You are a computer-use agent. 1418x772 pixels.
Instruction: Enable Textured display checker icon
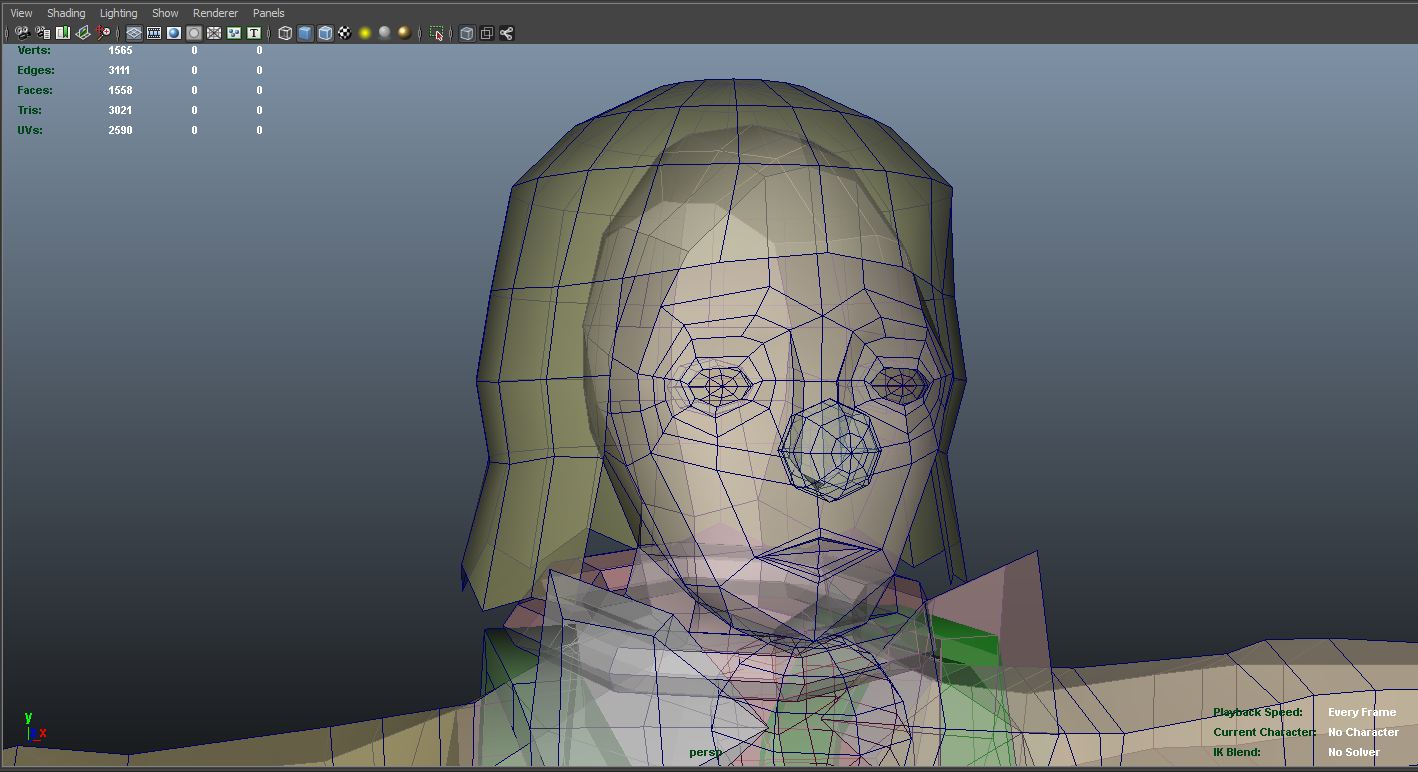click(x=345, y=33)
